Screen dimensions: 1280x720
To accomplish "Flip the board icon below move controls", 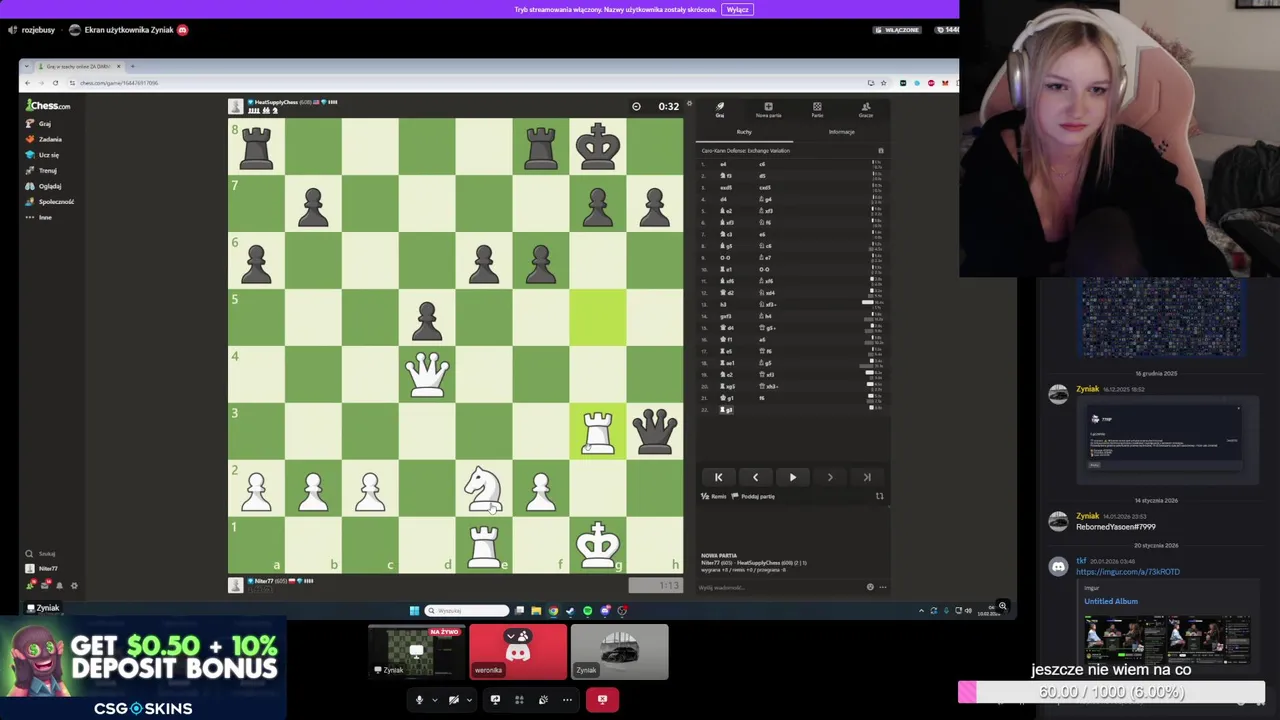I will coord(880,496).
